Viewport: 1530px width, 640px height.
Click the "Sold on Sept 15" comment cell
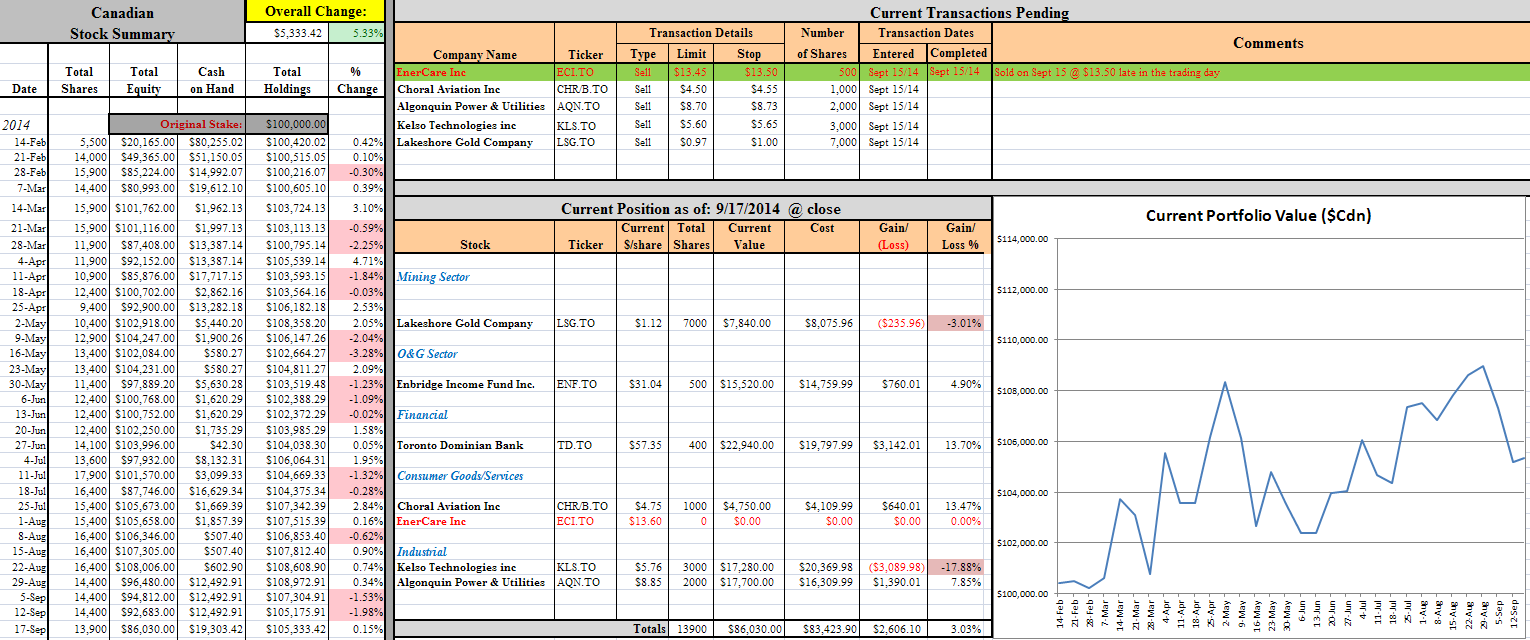coord(1261,72)
